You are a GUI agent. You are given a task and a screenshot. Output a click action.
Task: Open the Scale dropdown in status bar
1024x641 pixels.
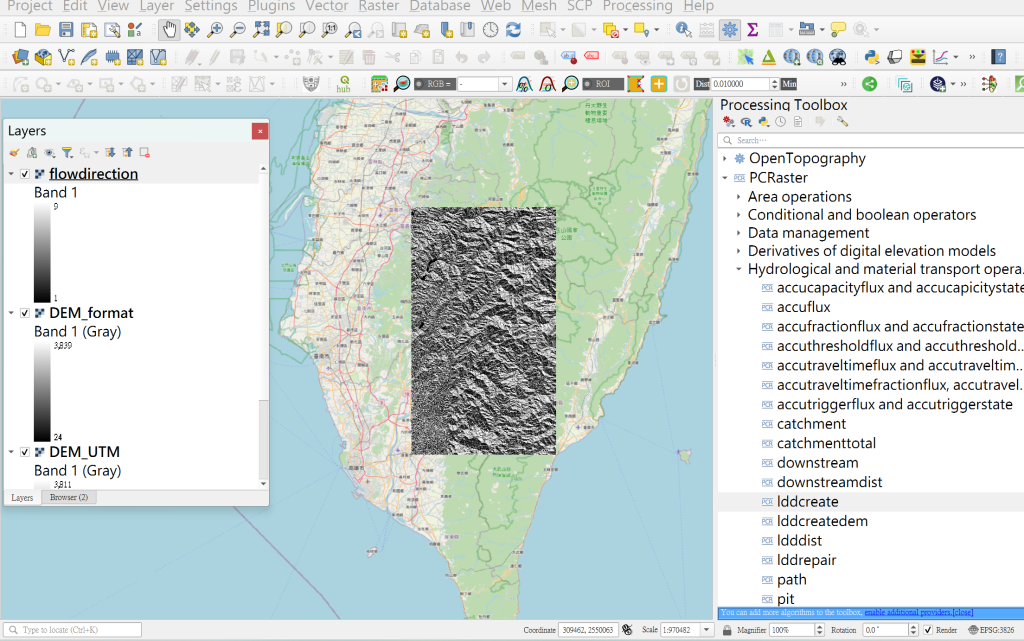click(706, 630)
